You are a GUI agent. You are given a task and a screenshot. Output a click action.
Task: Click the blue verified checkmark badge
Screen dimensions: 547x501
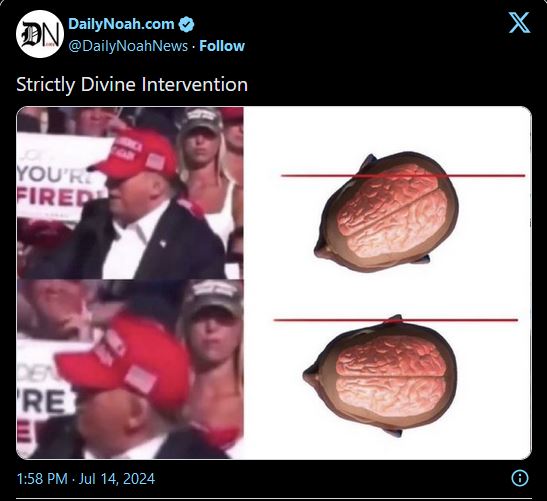tap(186, 24)
